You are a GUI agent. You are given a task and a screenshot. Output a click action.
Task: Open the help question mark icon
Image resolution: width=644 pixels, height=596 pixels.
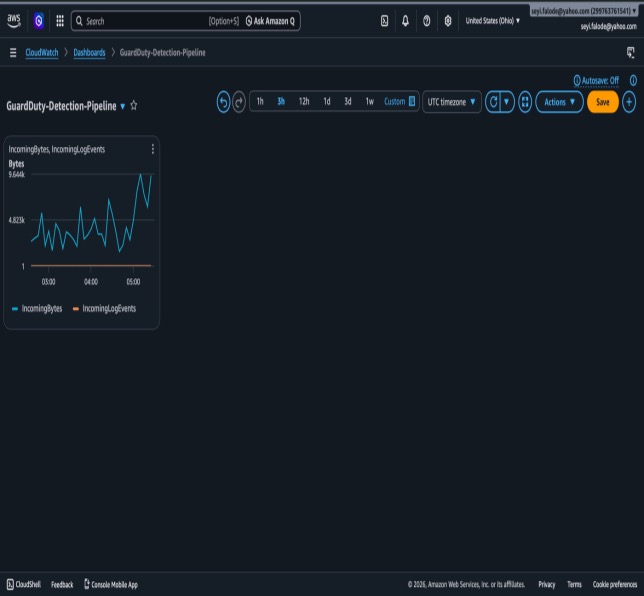427,21
